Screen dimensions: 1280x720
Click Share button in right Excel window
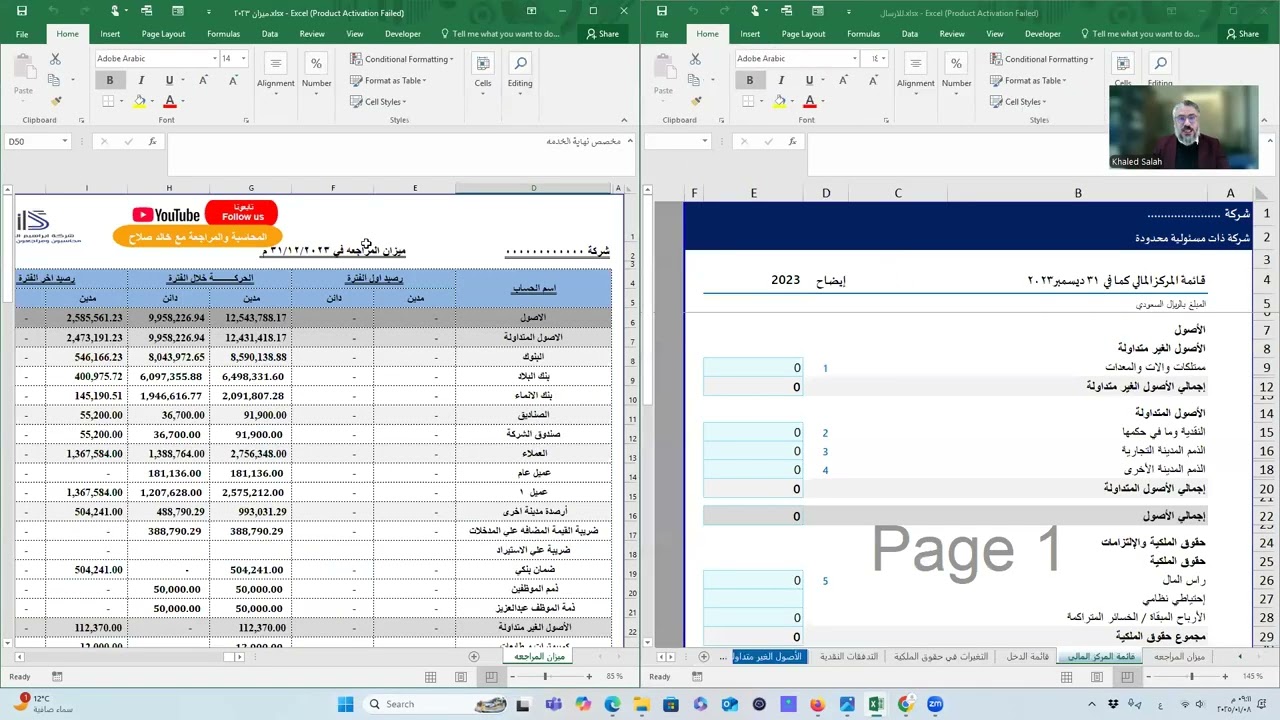(x=1242, y=33)
